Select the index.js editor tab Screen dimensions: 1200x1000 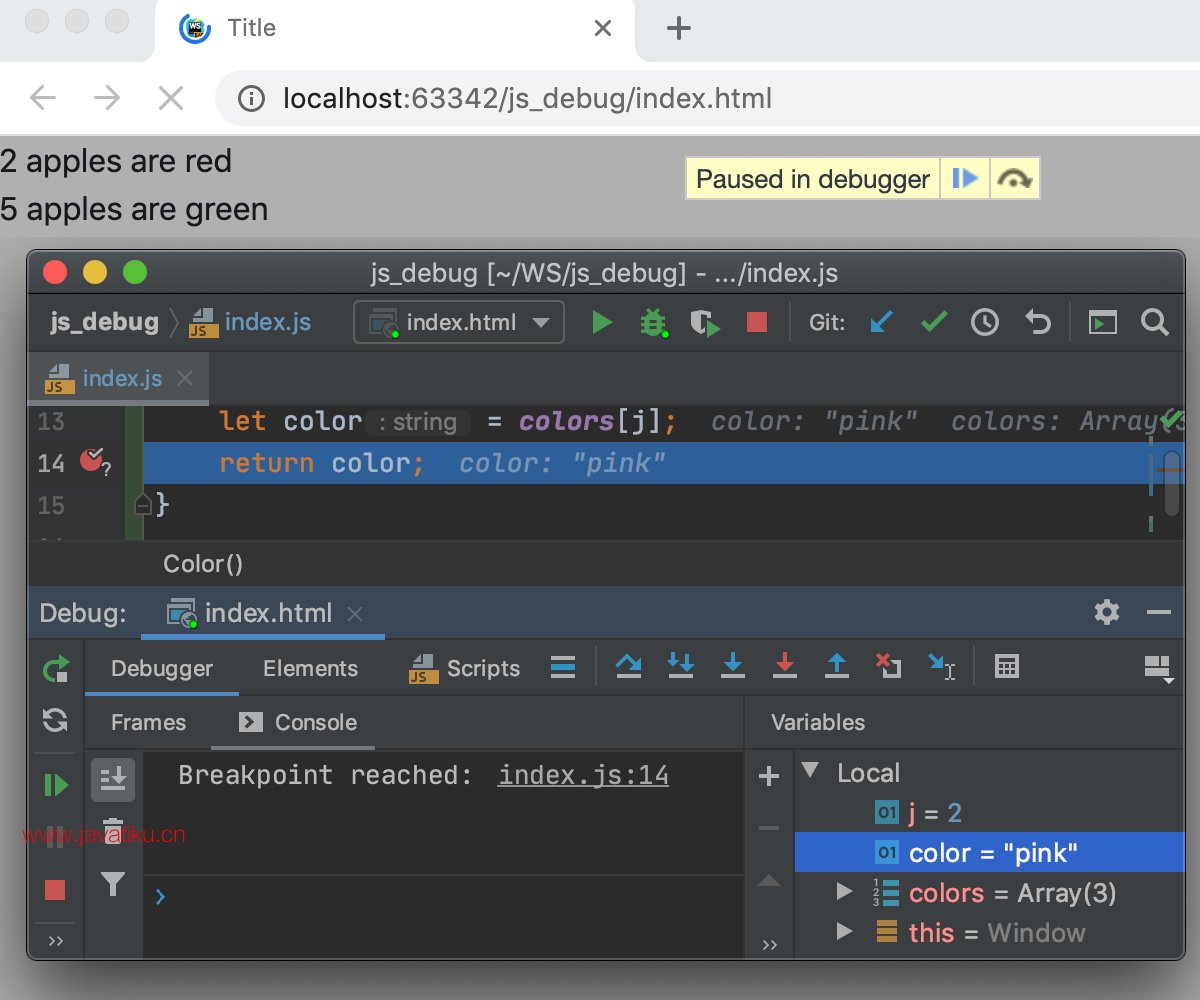[118, 378]
